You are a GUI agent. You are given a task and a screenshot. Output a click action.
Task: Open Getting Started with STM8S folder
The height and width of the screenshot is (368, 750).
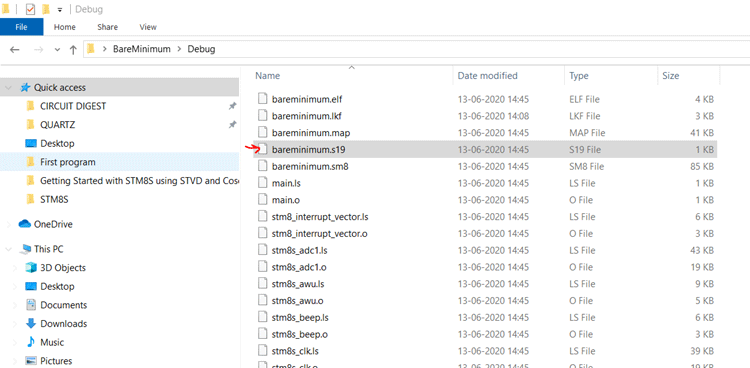coord(139,181)
